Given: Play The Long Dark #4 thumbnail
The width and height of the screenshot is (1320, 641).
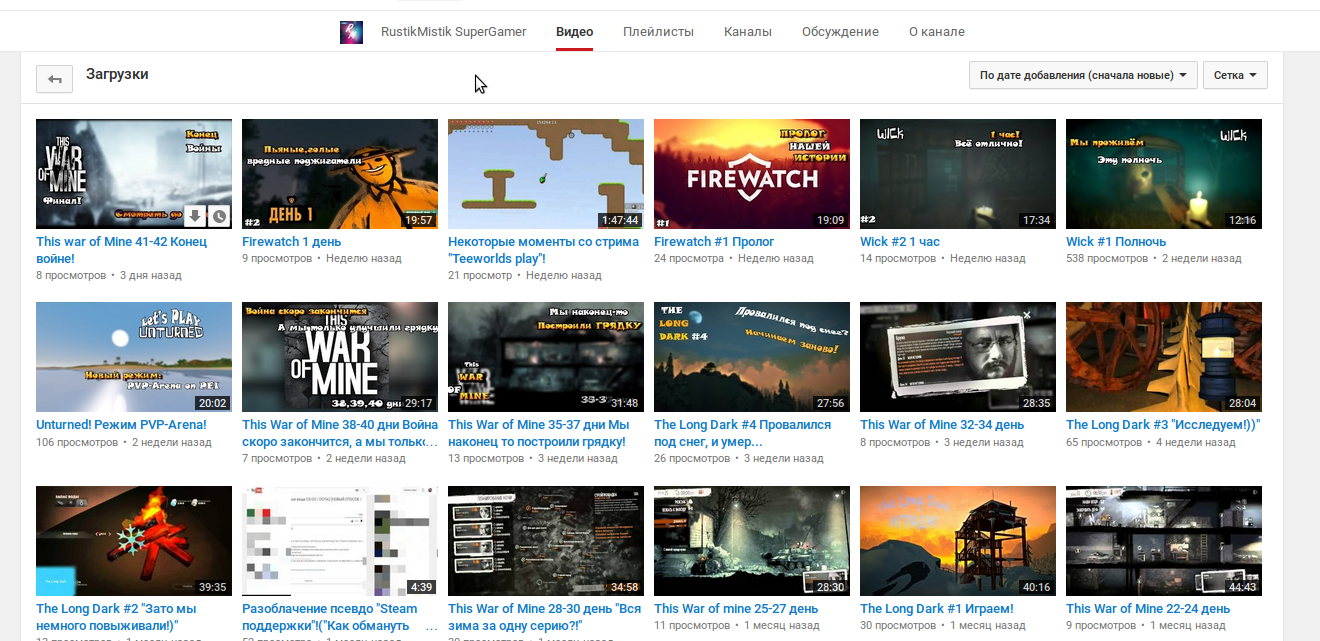Looking at the screenshot, I should coord(752,357).
